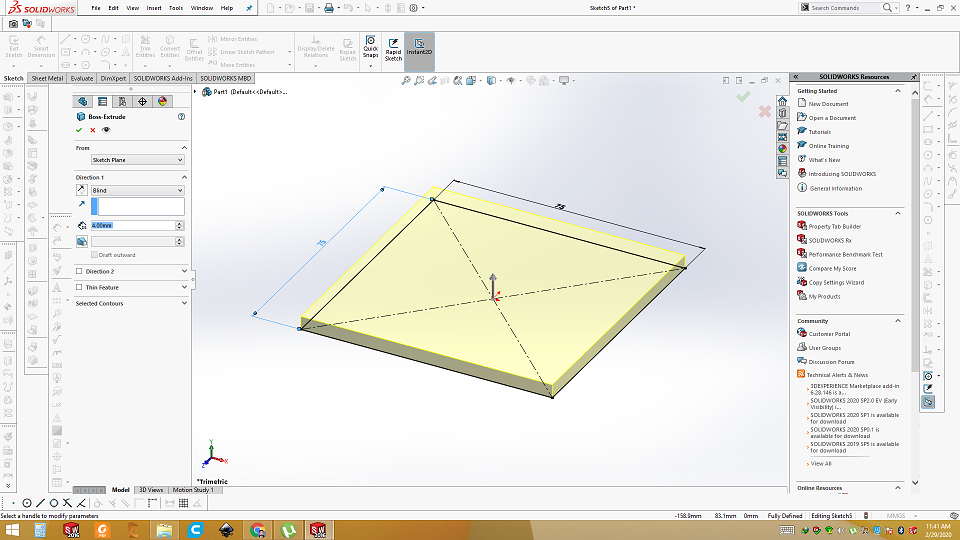Collapse the From section

click(x=184, y=148)
